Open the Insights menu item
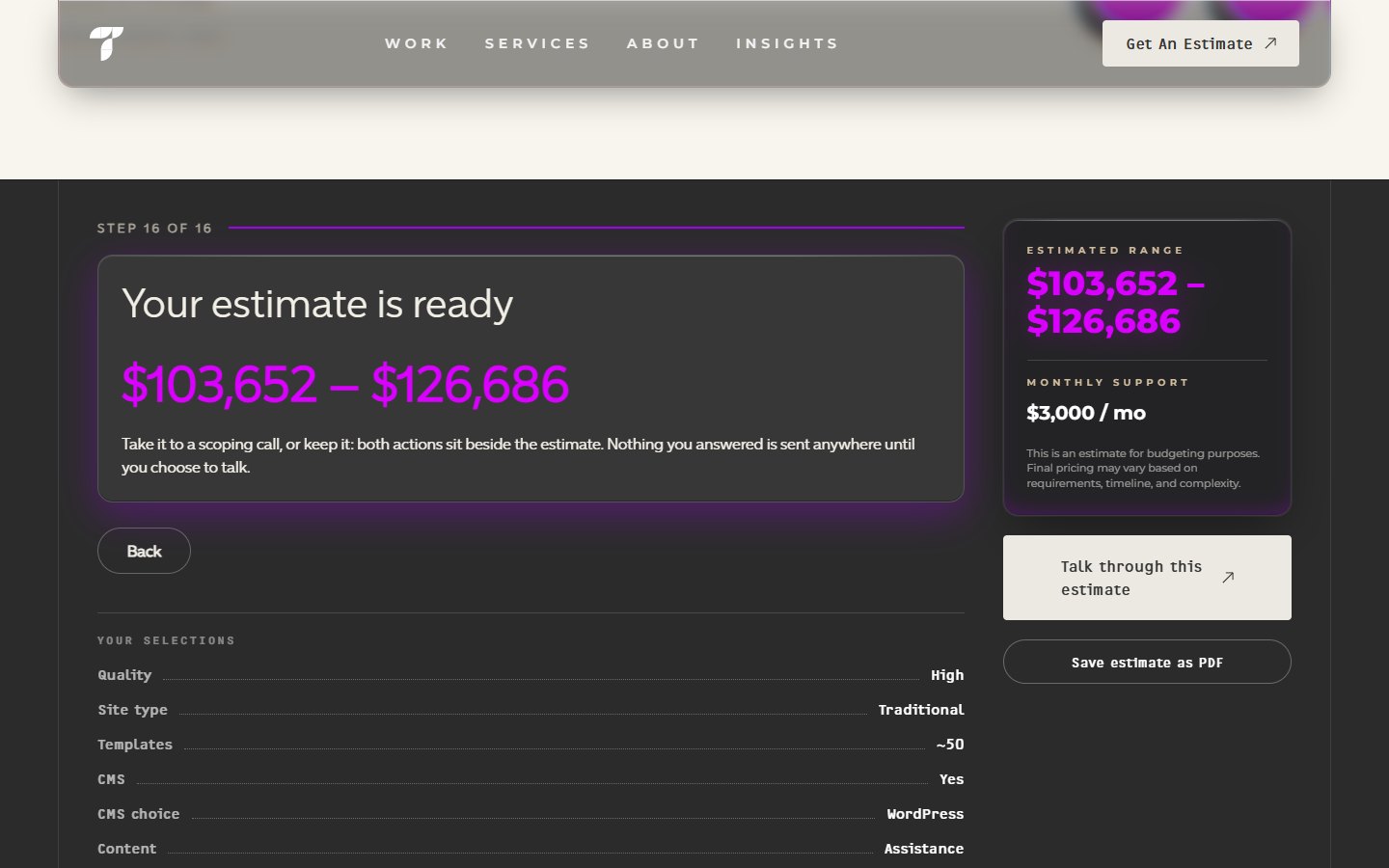 click(787, 43)
